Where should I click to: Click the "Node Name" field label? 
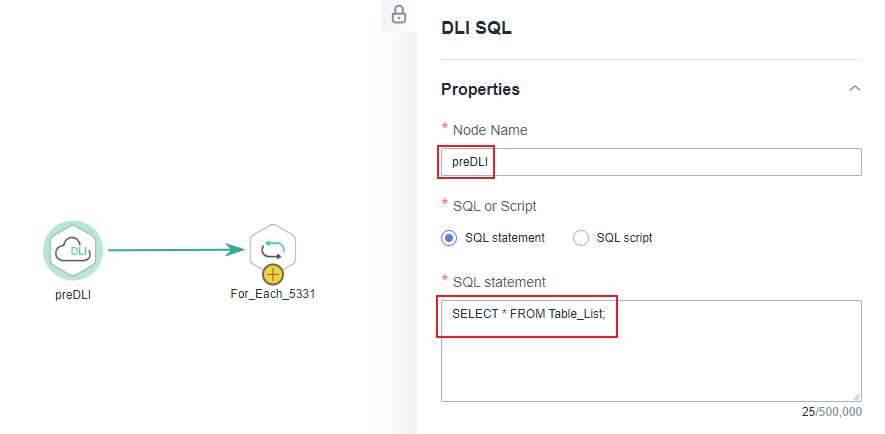tap(490, 130)
